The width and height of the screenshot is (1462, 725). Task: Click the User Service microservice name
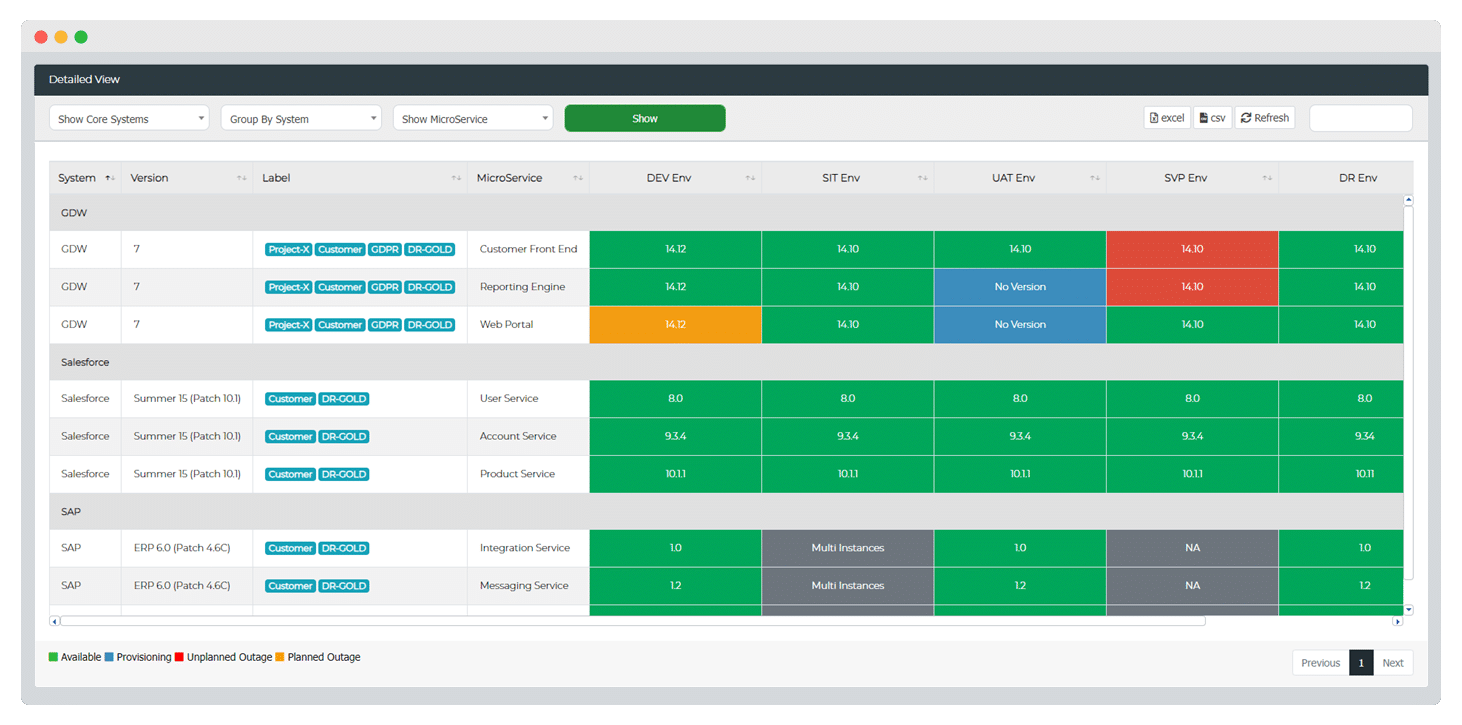coord(509,399)
